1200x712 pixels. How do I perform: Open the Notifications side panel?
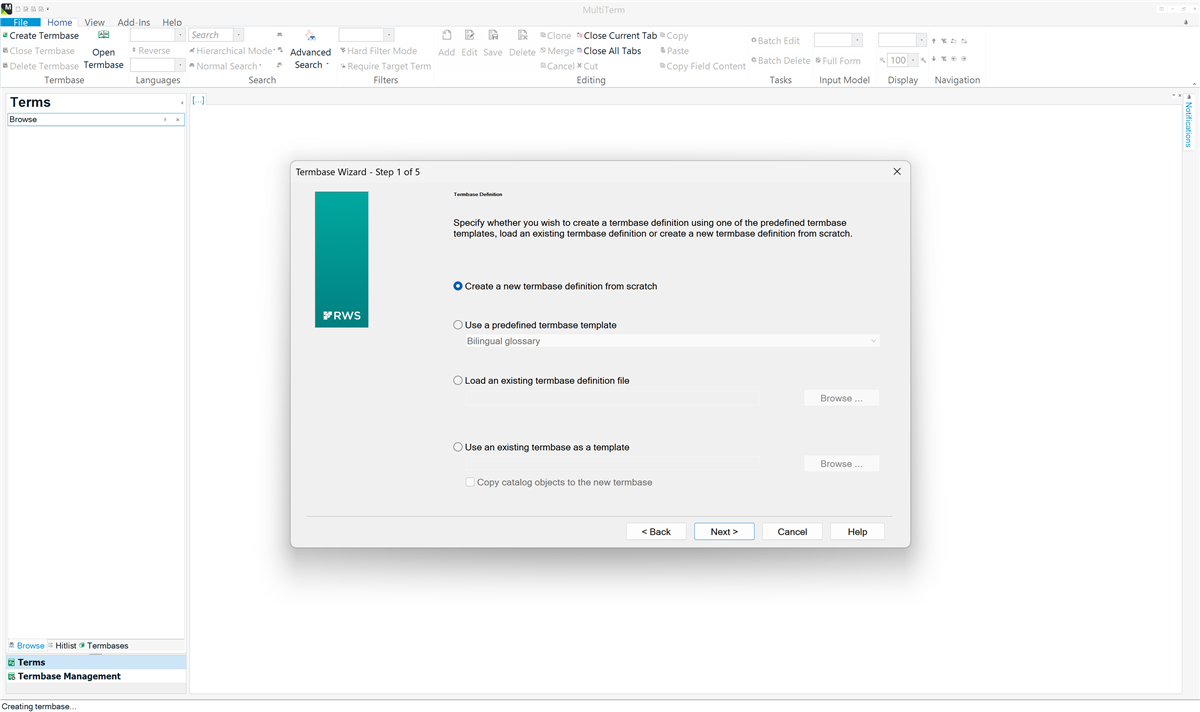coord(1189,124)
